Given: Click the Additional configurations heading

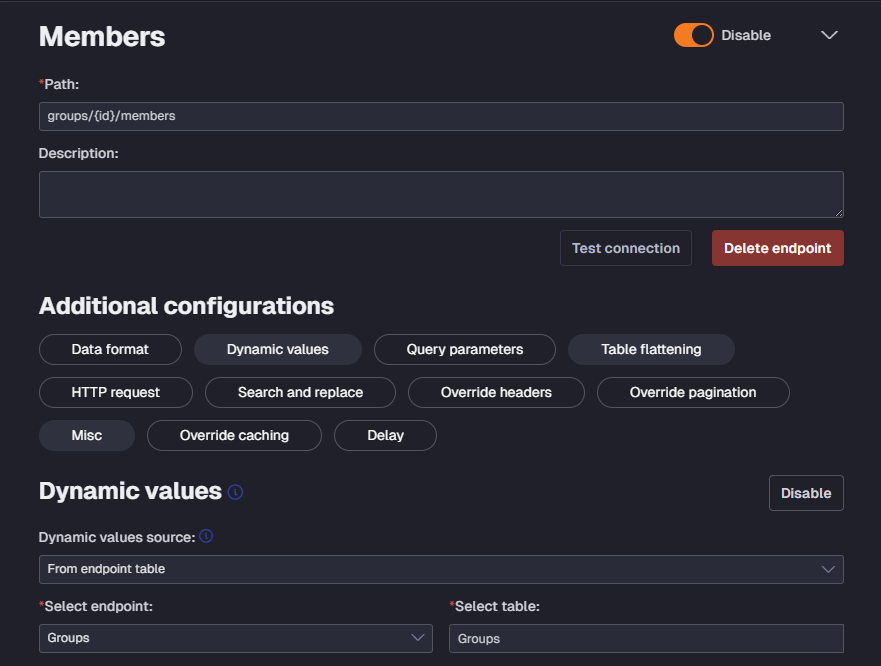Looking at the screenshot, I should [186, 306].
